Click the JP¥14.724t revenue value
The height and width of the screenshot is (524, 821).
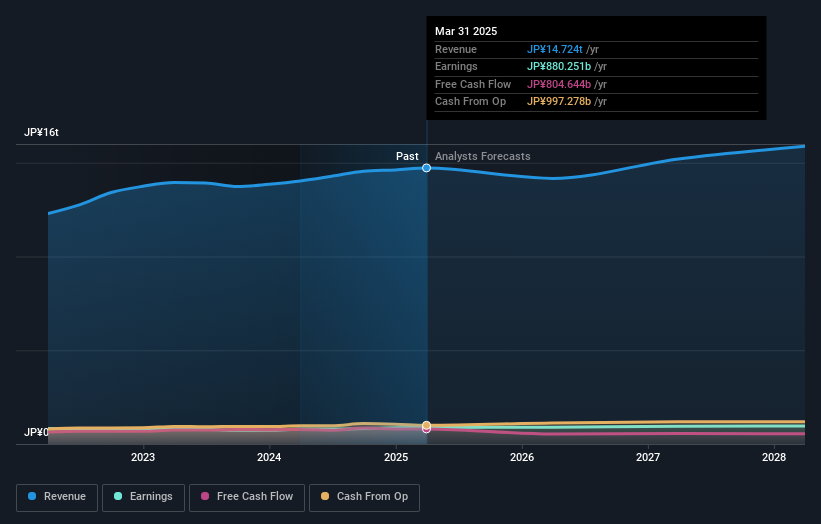point(554,49)
